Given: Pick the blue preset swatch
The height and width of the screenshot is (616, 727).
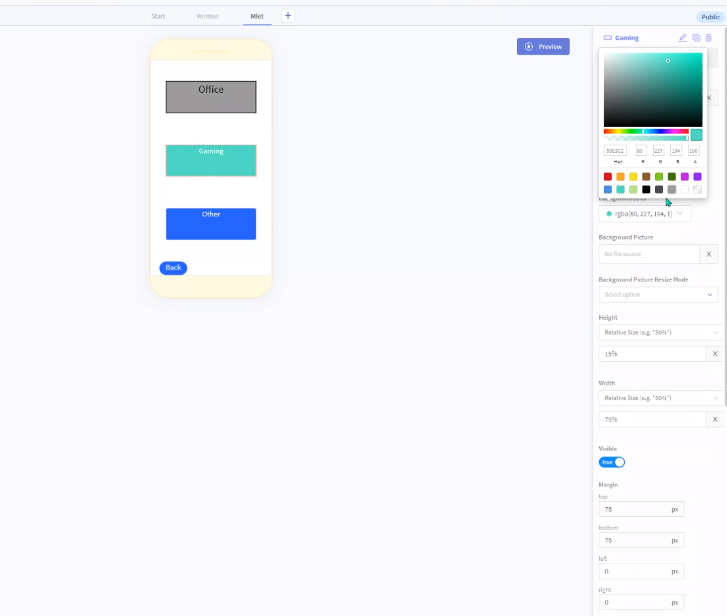Looking at the screenshot, I should coord(608,190).
